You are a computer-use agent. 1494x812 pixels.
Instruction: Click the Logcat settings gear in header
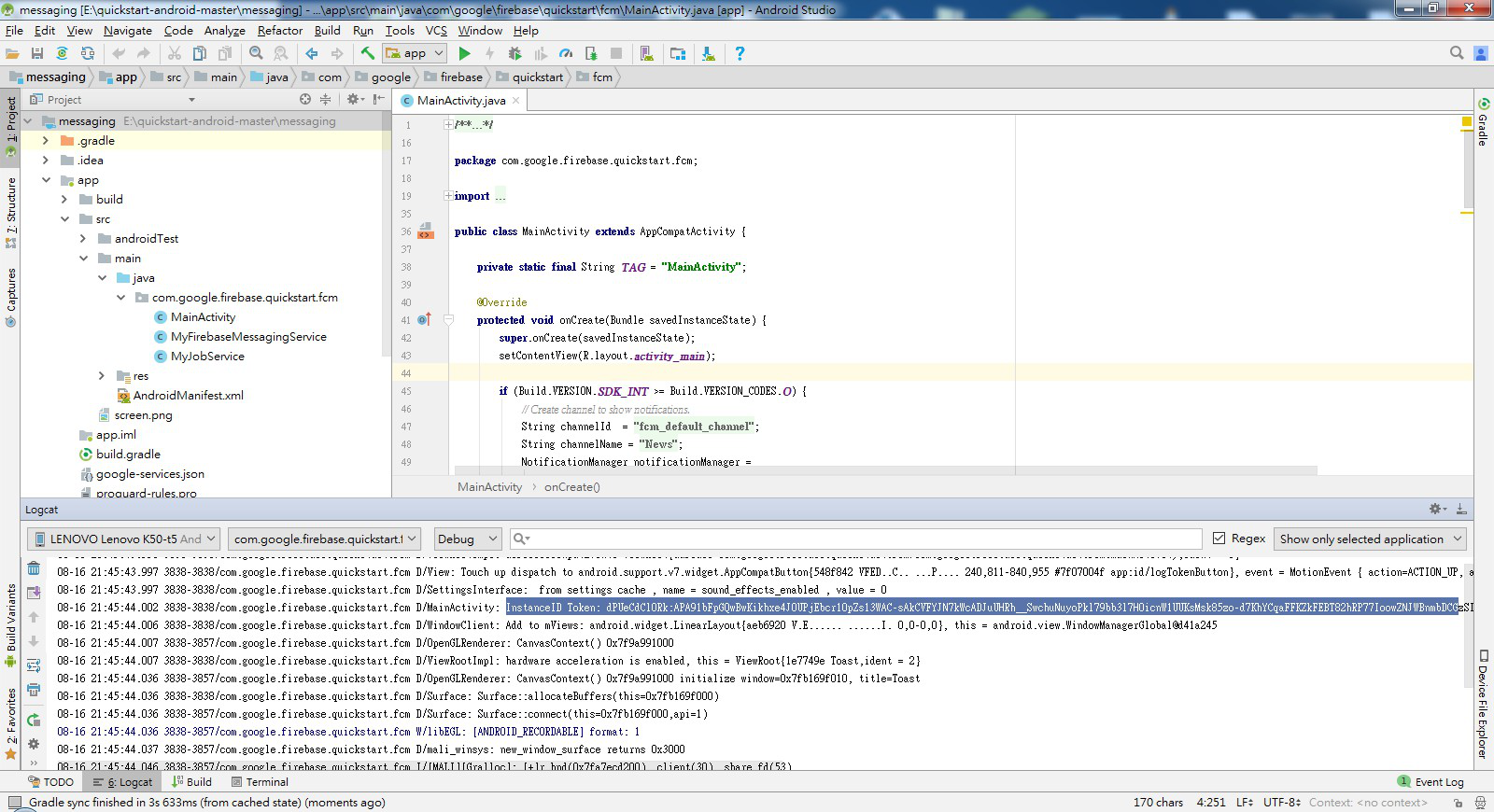pos(1437,509)
